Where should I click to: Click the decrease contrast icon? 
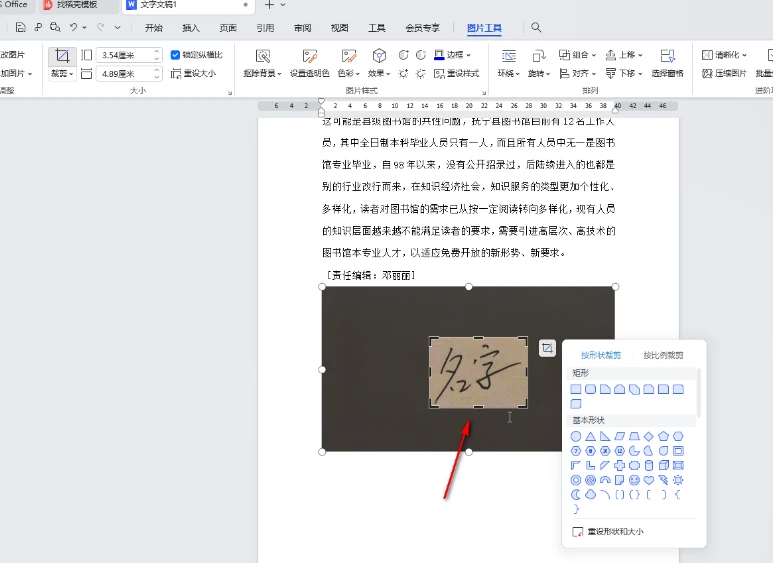pos(421,55)
